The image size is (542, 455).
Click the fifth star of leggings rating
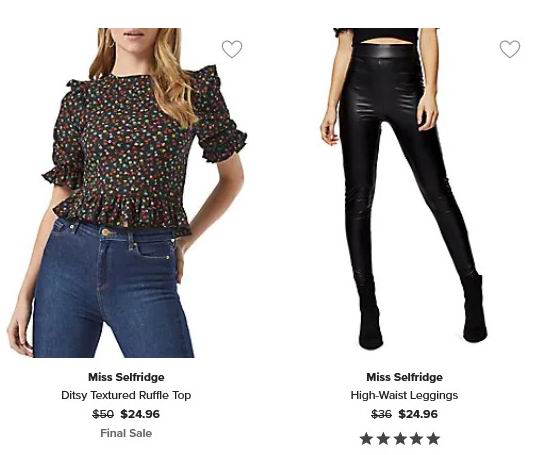click(x=433, y=439)
